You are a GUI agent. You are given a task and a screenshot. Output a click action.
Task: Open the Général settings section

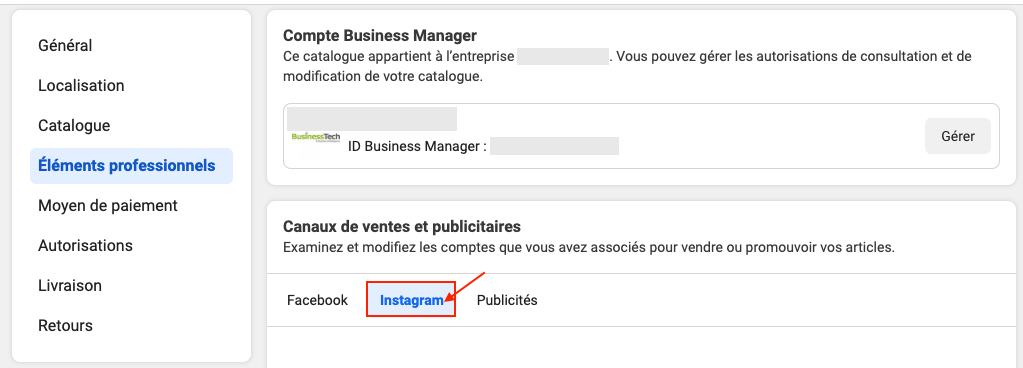click(65, 46)
